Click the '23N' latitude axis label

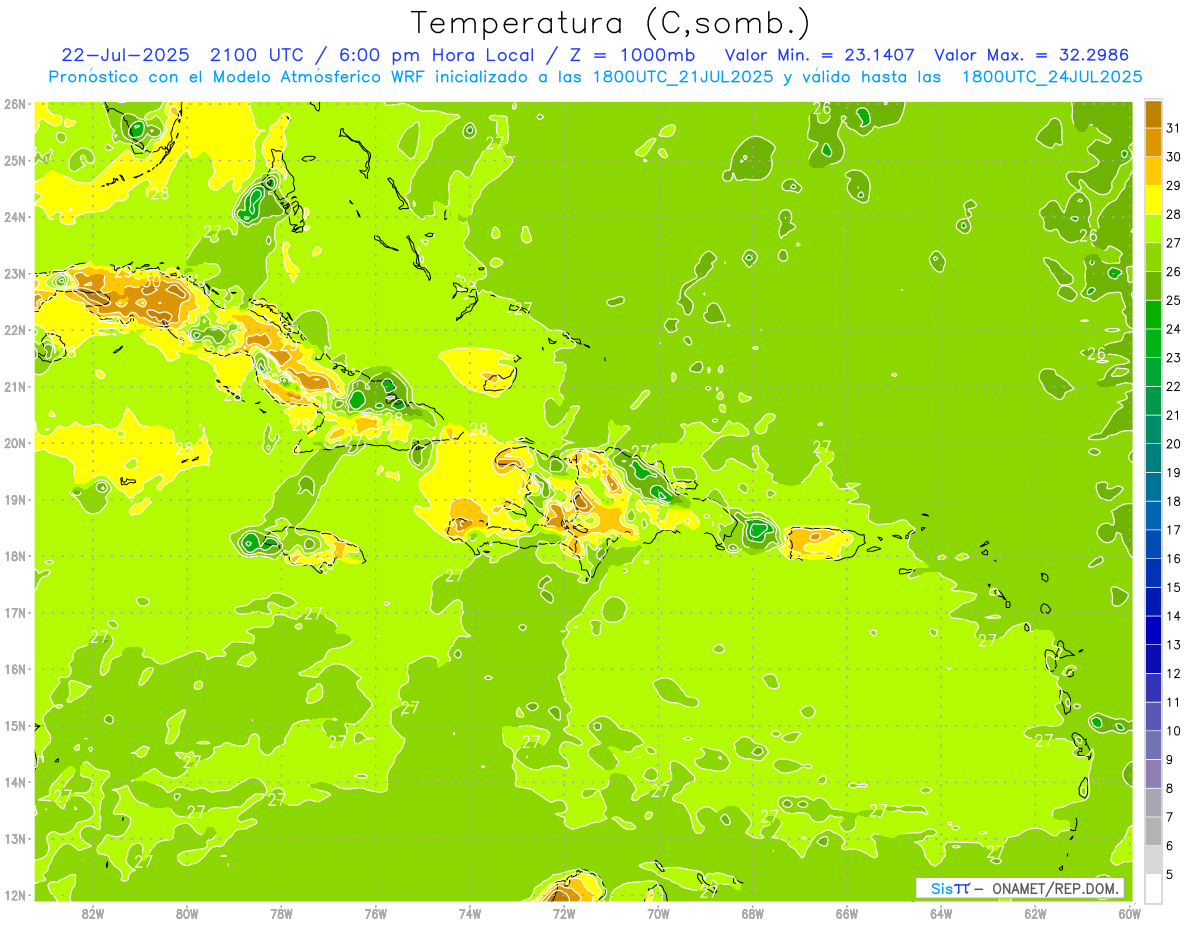click(15, 273)
